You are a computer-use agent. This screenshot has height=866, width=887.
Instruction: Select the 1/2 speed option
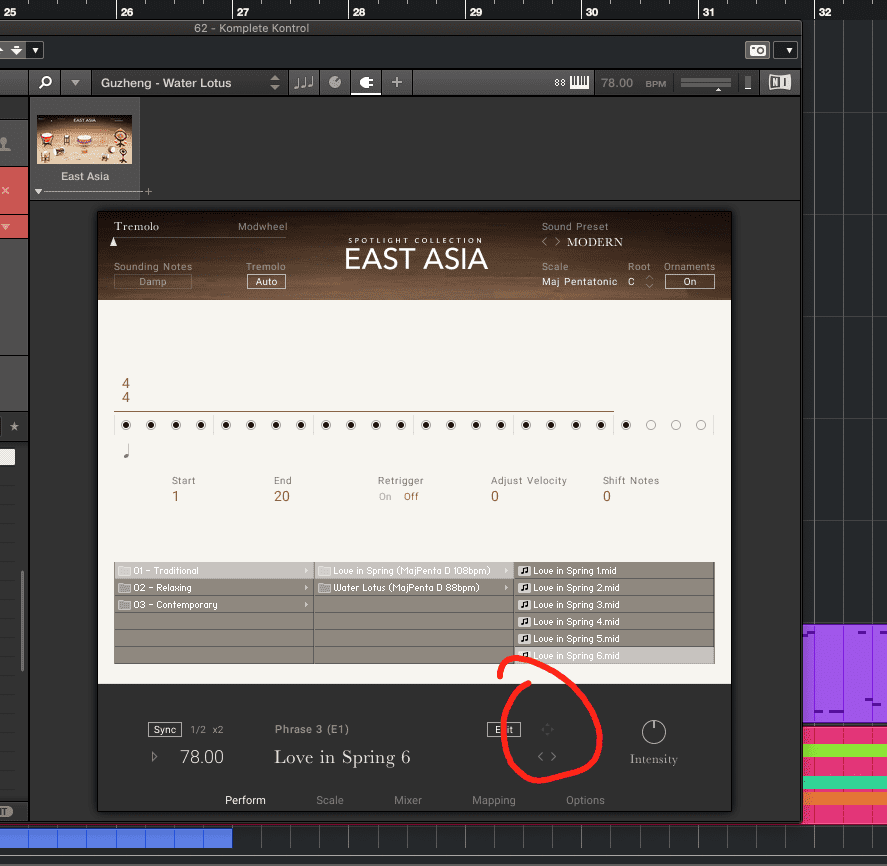click(198, 730)
